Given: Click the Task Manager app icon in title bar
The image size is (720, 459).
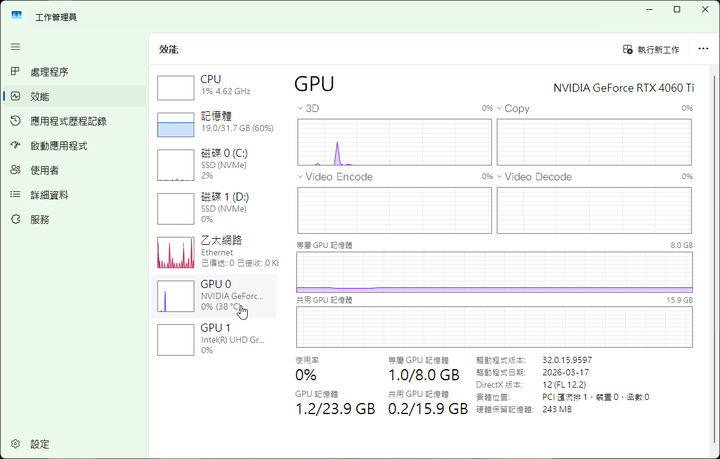Looking at the screenshot, I should [x=17, y=15].
